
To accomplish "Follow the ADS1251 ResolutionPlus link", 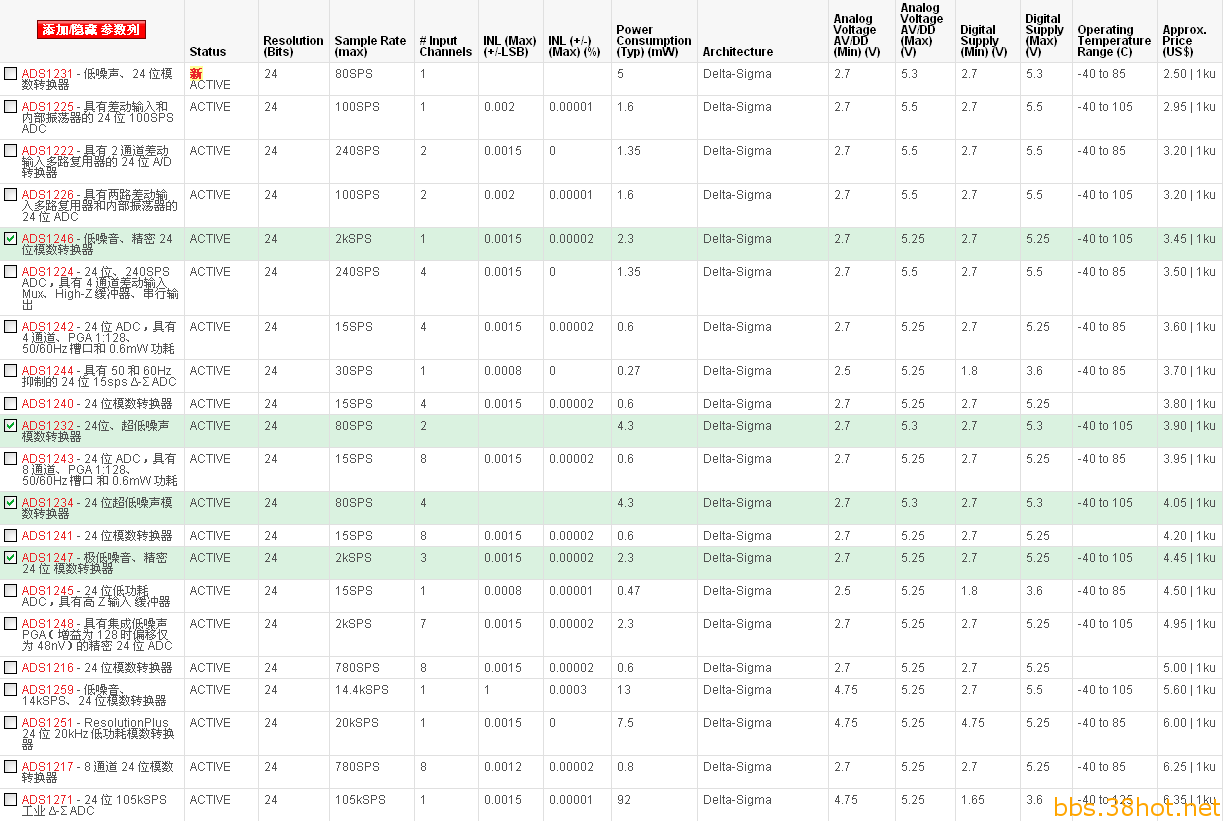I will [48, 723].
